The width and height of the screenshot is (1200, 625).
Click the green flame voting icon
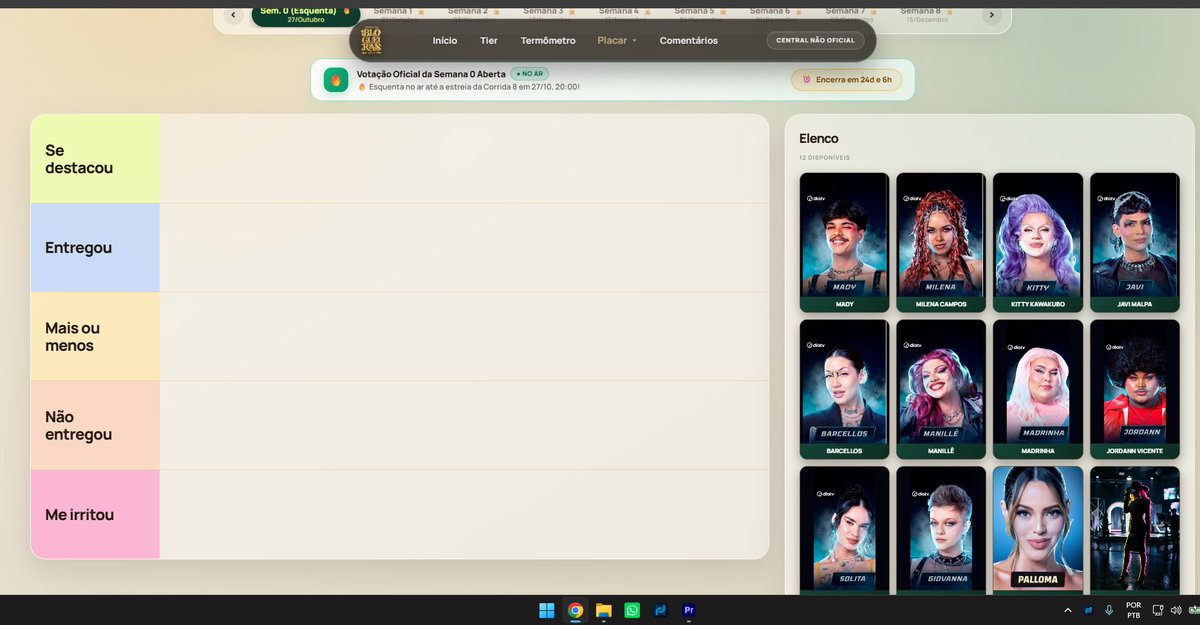pyautogui.click(x=336, y=80)
